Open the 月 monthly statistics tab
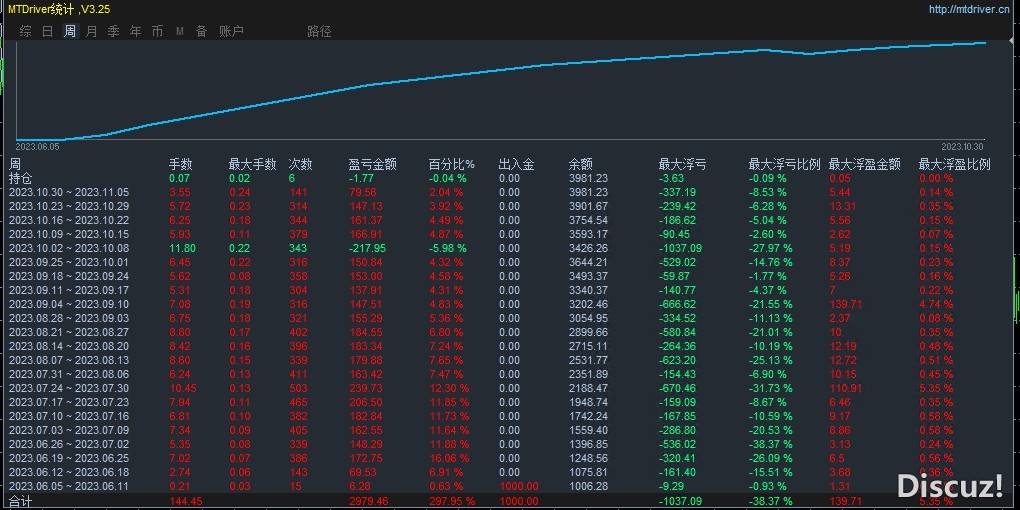Viewport: 1020px width, 510px height. (x=92, y=31)
